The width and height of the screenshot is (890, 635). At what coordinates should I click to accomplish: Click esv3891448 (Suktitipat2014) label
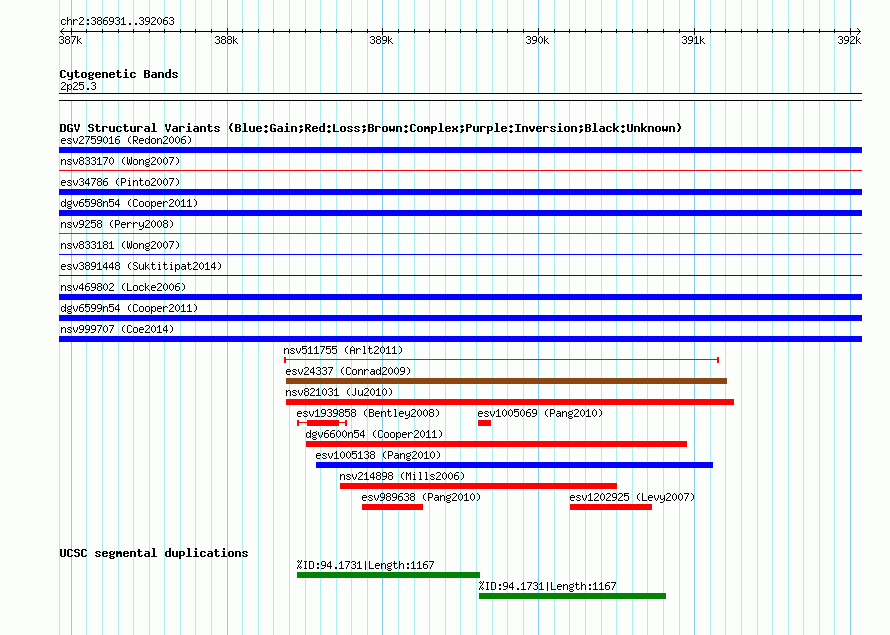coord(141,266)
